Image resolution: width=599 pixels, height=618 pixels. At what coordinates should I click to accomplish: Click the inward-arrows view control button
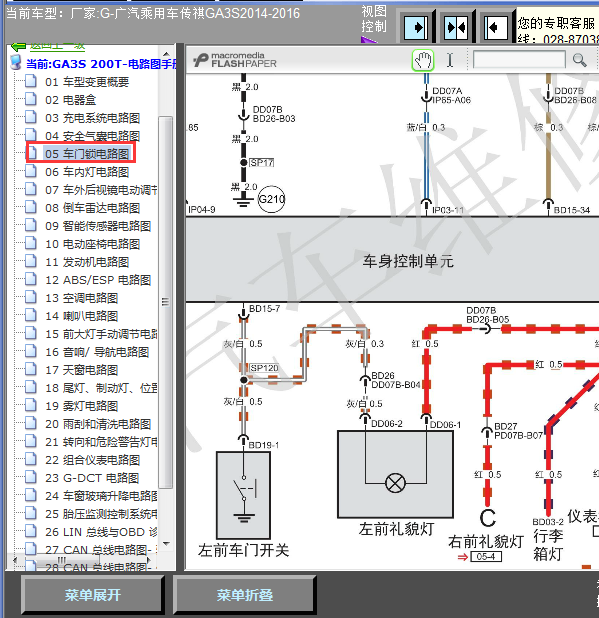click(456, 28)
